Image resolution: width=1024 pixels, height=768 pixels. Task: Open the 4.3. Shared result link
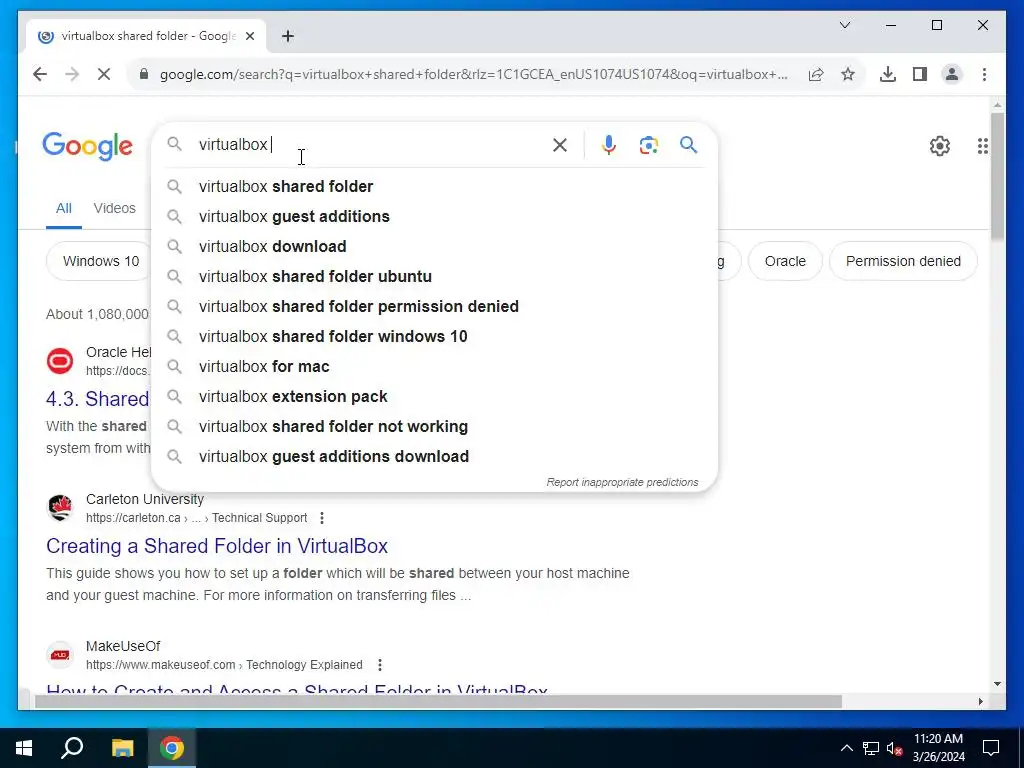point(98,399)
